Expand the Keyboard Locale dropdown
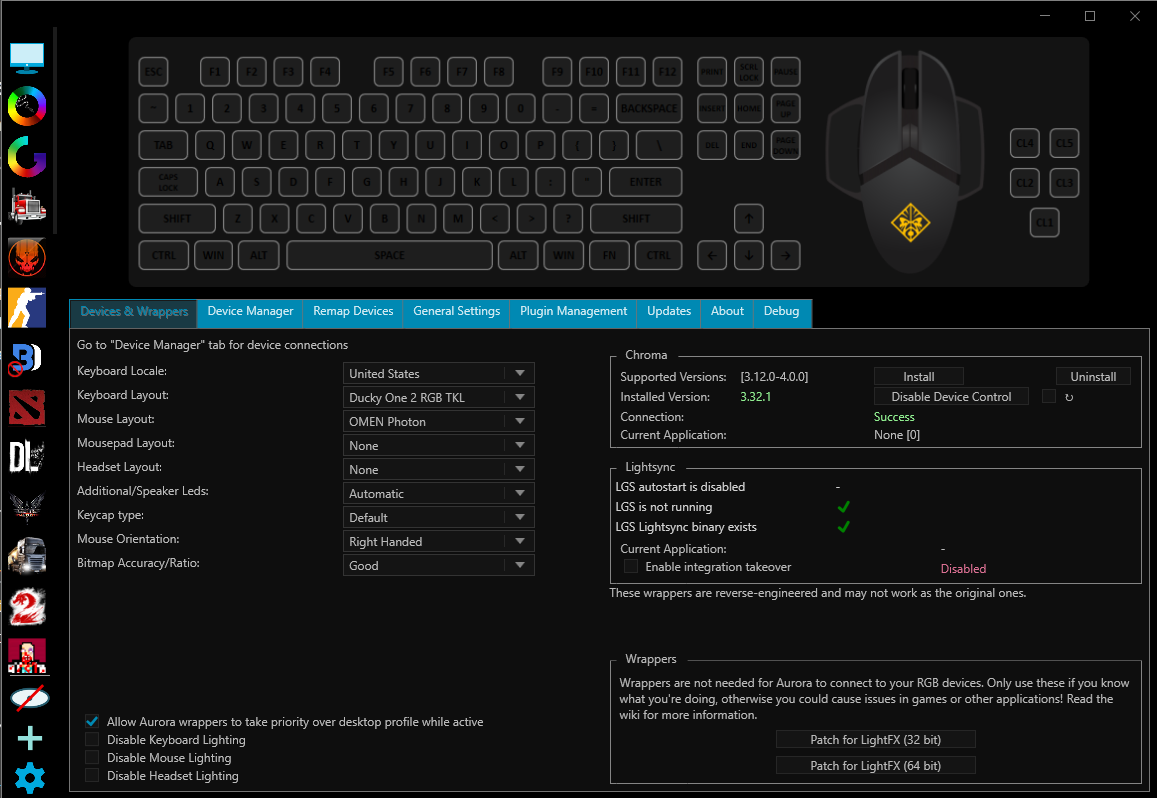 point(438,372)
